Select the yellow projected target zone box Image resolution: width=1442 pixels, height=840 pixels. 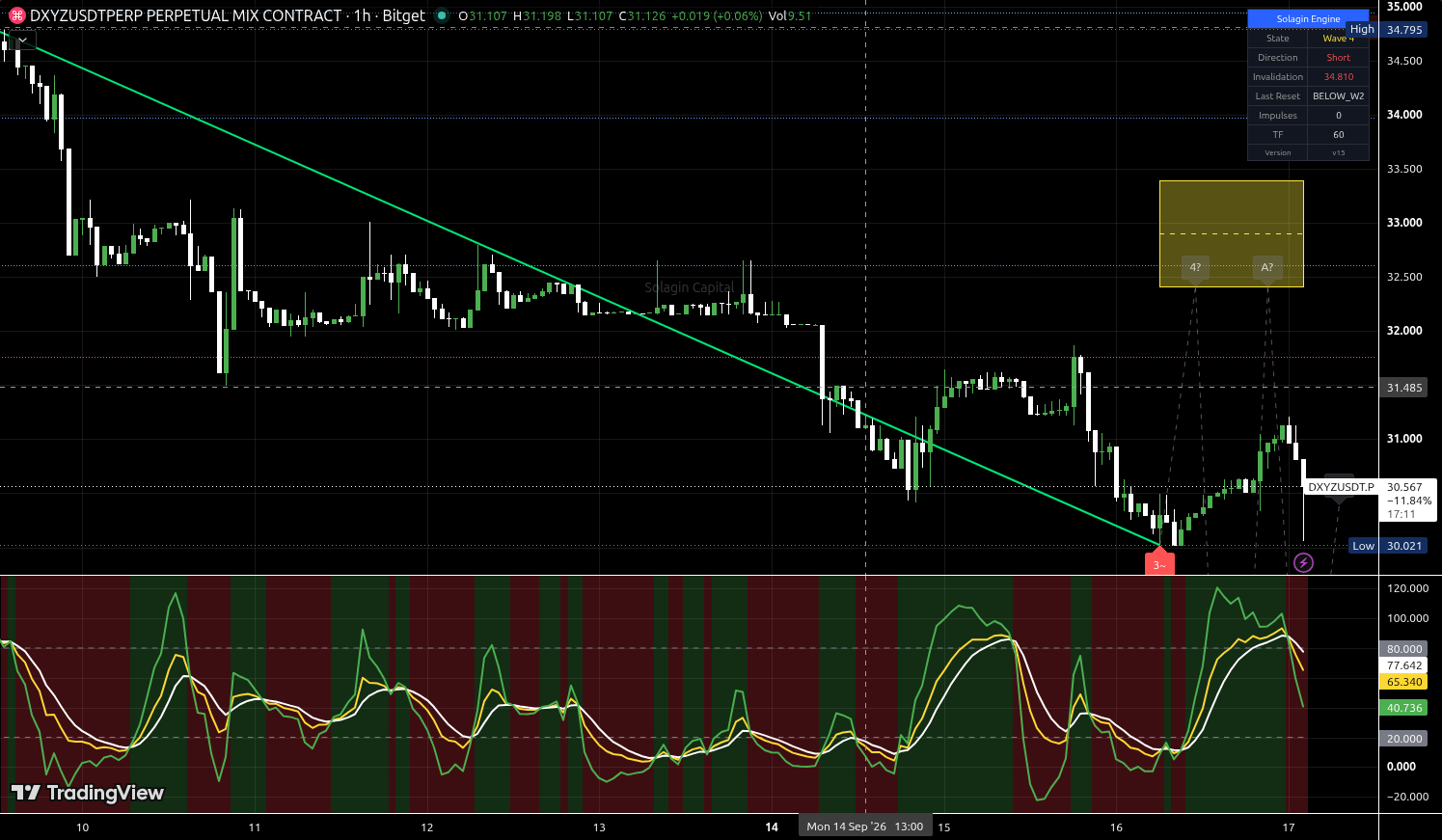1232,233
